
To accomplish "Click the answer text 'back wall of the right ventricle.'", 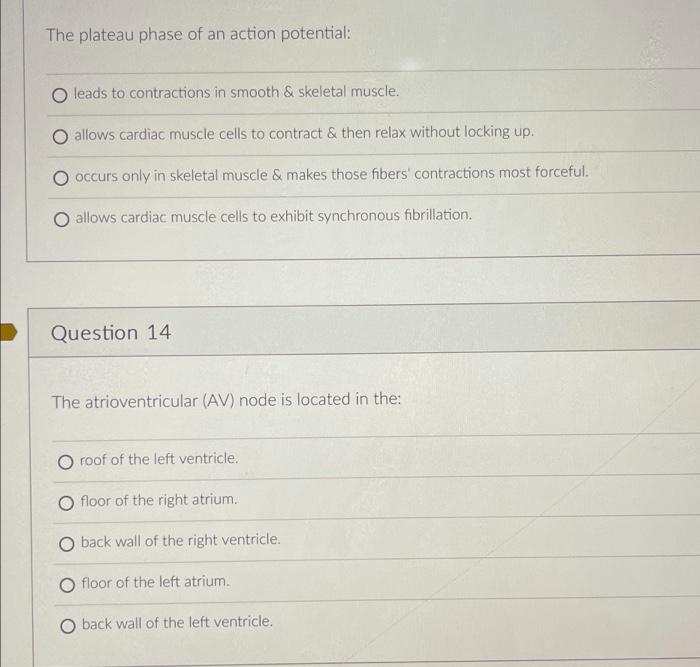I will 181,541.
